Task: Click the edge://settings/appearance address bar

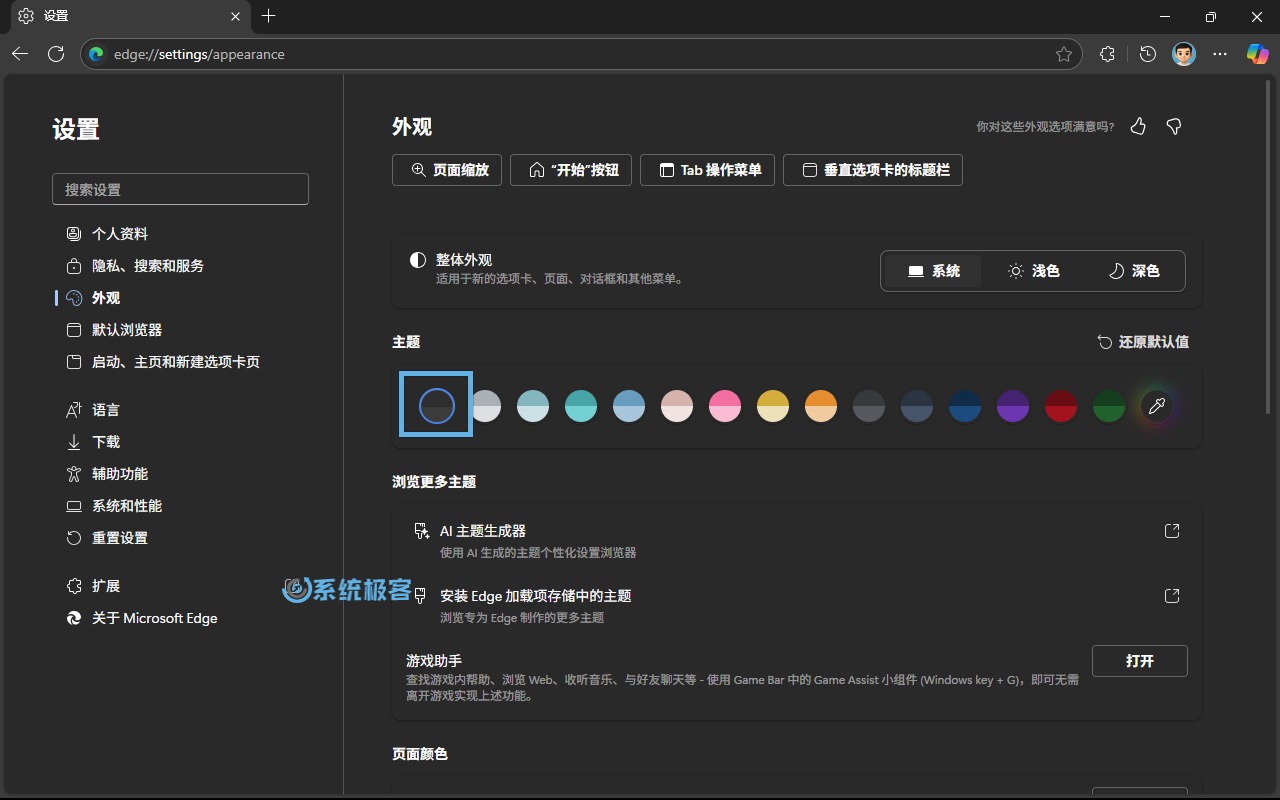Action: pyautogui.click(x=580, y=54)
